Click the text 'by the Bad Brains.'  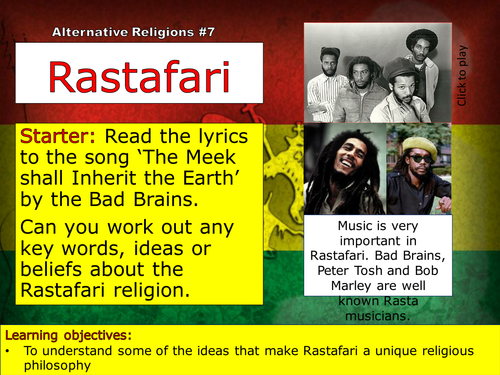click(109, 199)
